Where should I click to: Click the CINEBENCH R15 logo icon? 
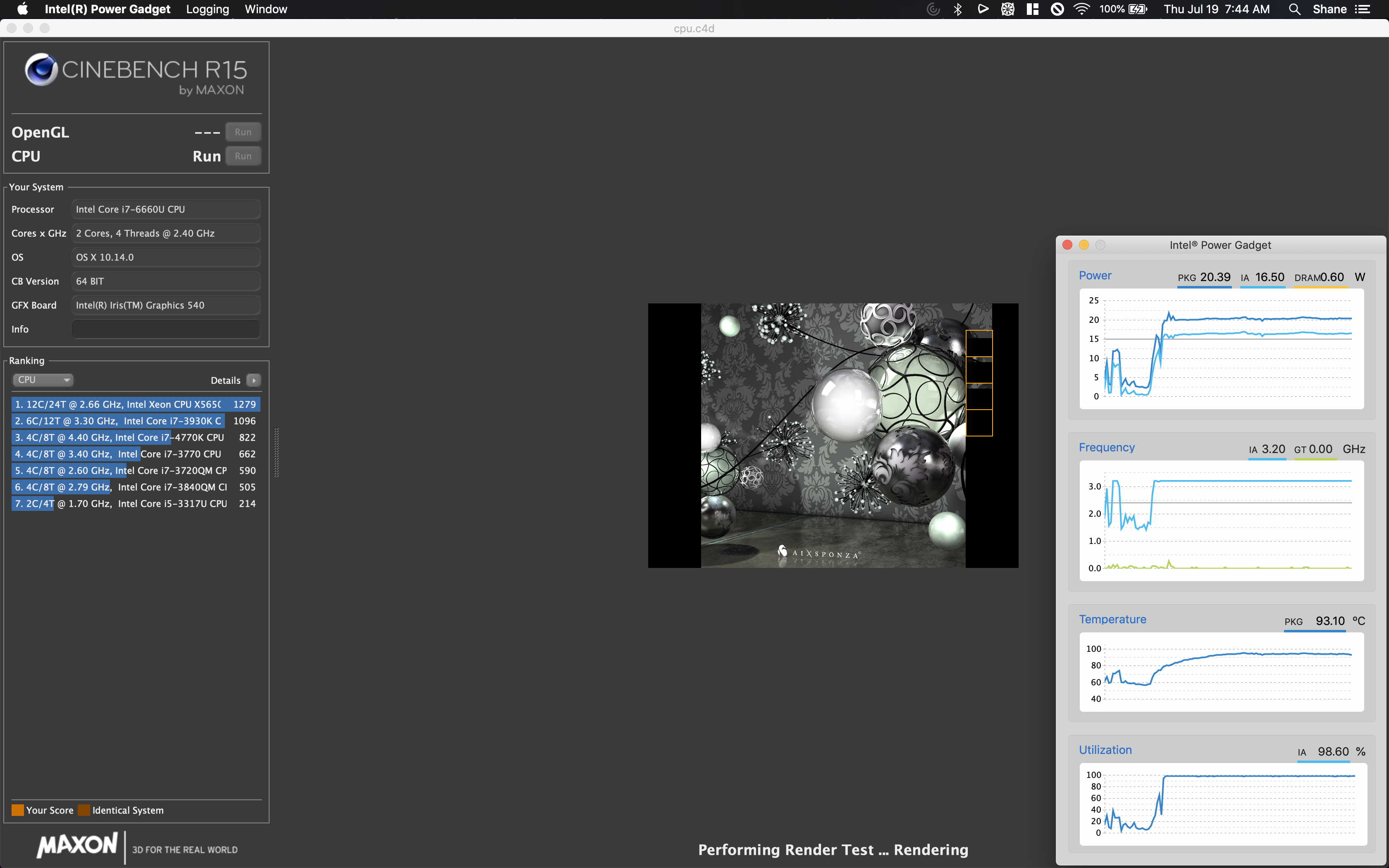pyautogui.click(x=40, y=72)
